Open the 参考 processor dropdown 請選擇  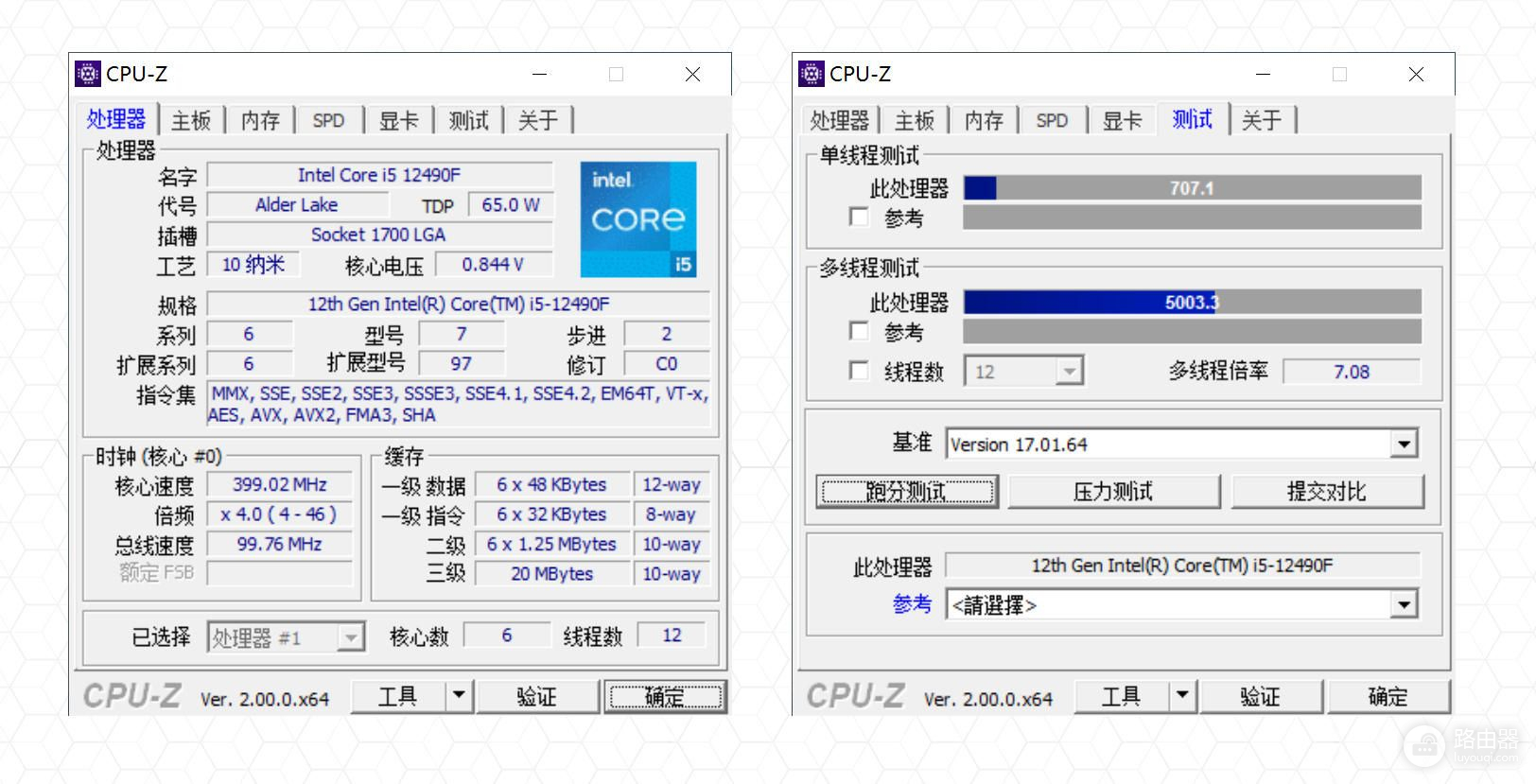click(1404, 604)
